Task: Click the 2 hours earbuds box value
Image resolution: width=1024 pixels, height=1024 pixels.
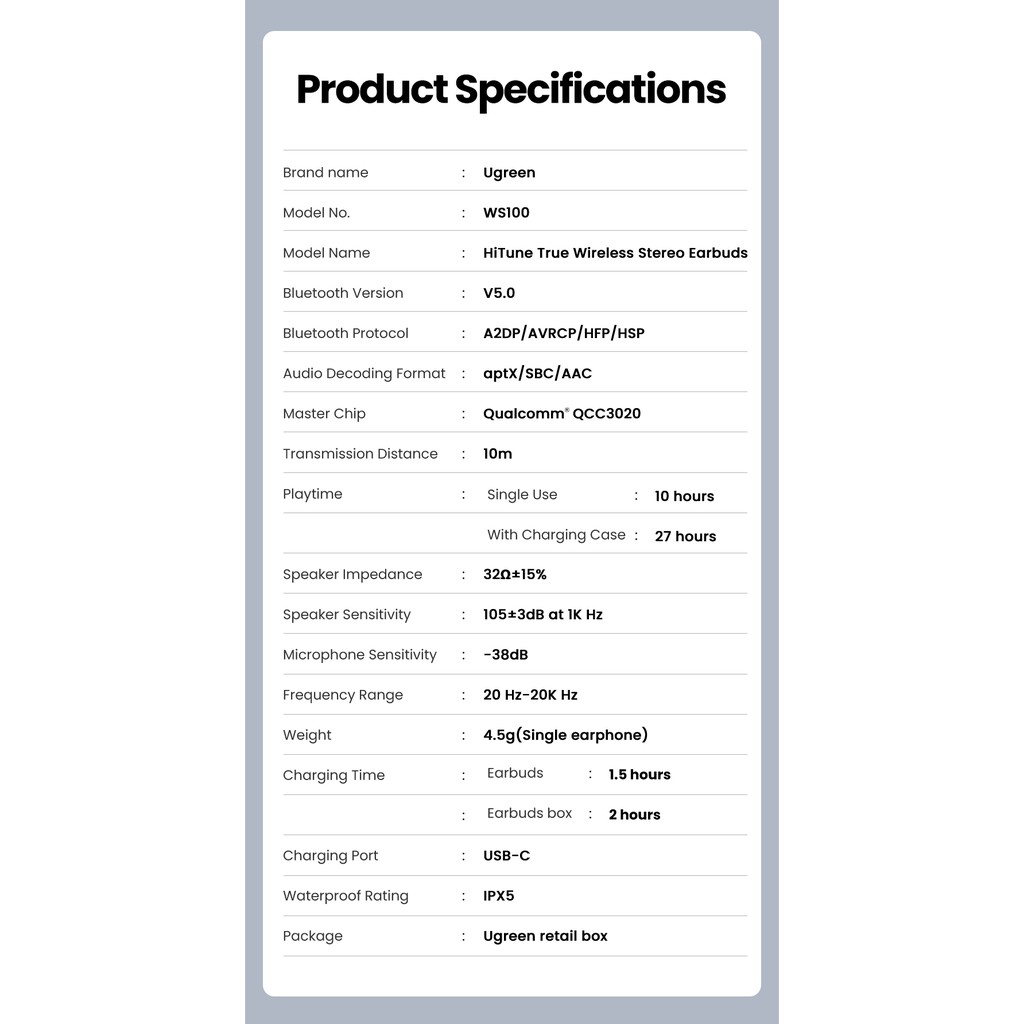Action: tap(634, 814)
